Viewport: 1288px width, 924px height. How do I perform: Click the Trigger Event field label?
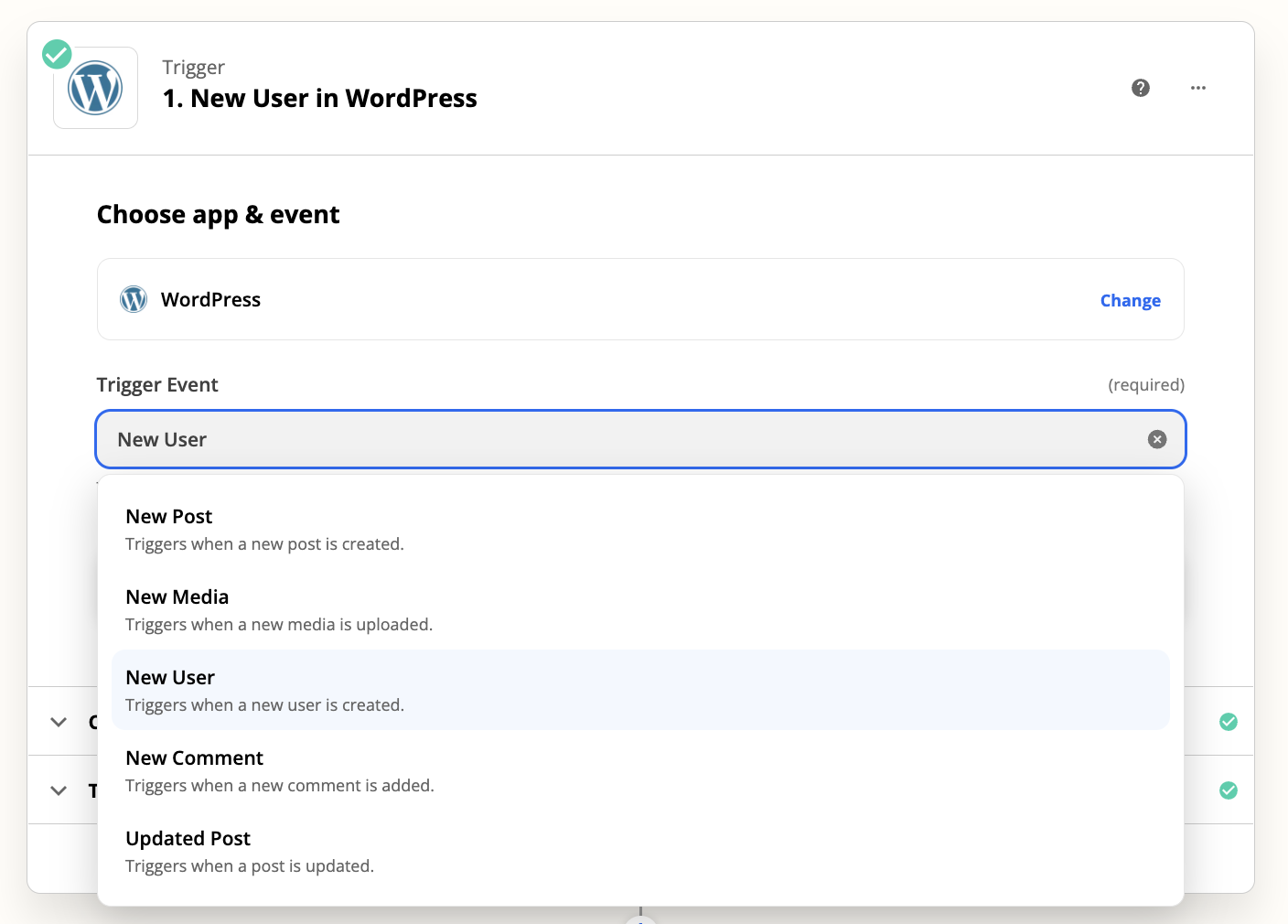point(157,385)
